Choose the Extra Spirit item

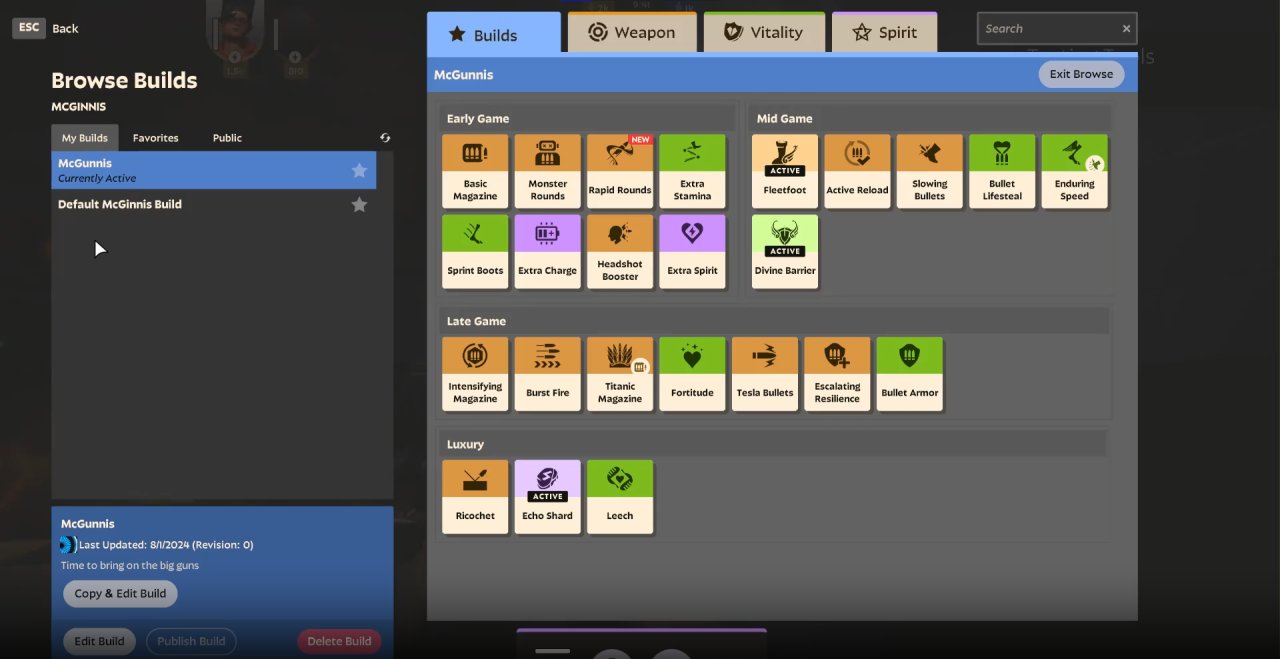pyautogui.click(x=692, y=252)
